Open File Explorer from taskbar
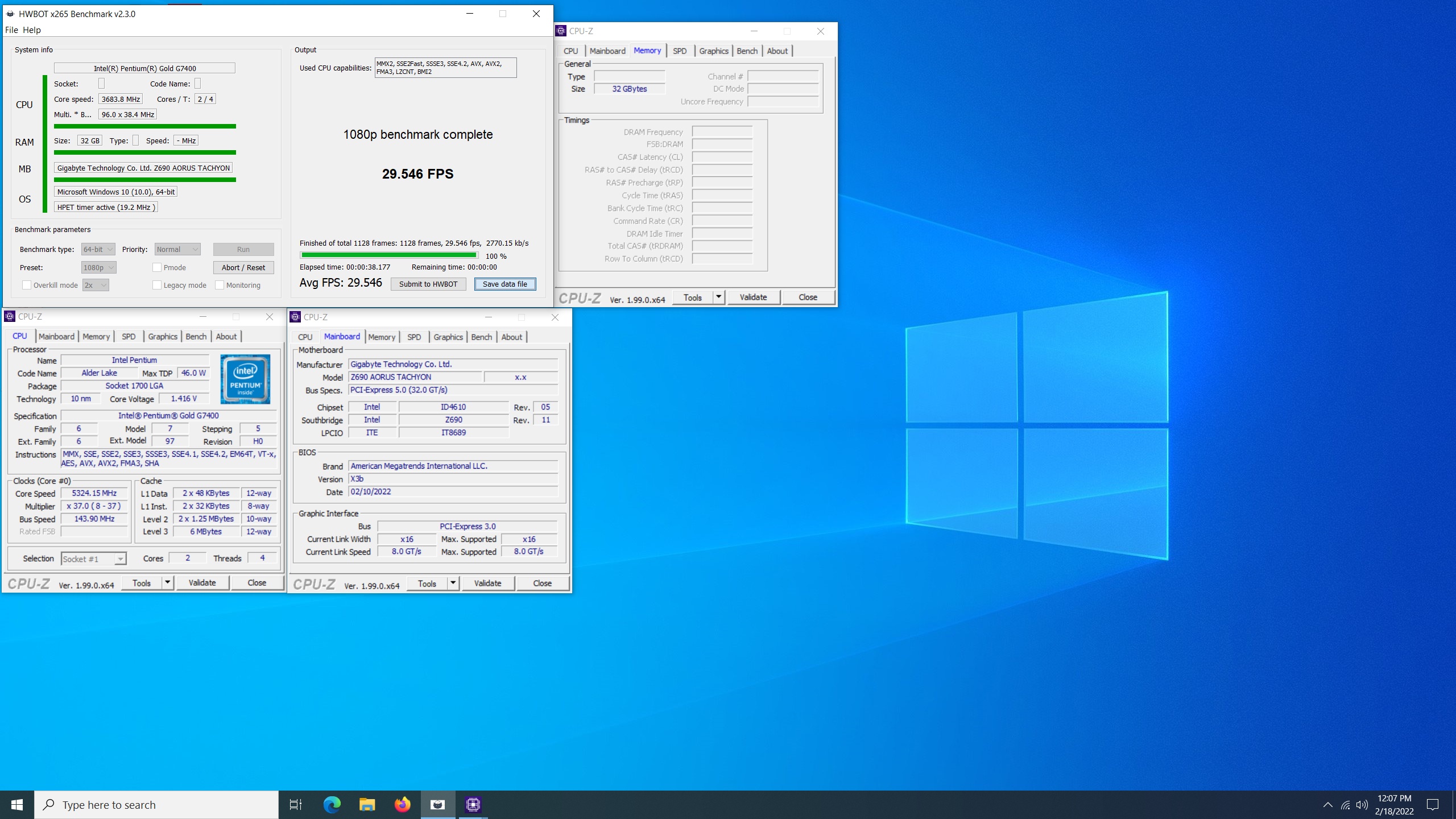The image size is (1456, 819). (367, 805)
